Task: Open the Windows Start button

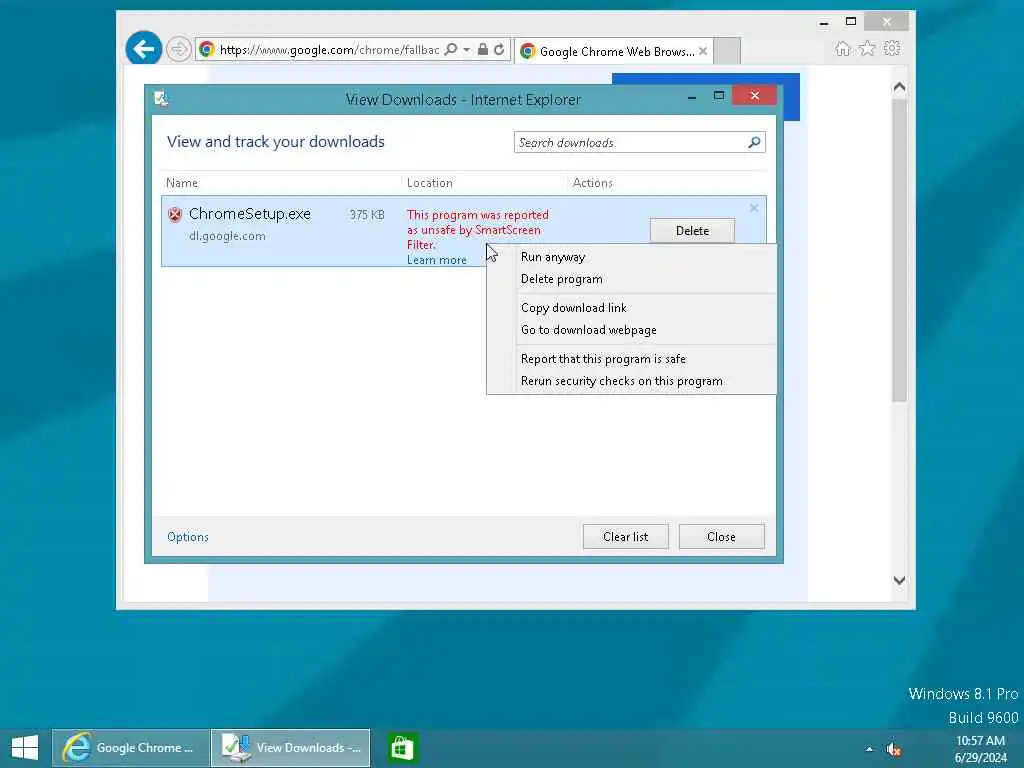Action: pyautogui.click(x=25, y=748)
